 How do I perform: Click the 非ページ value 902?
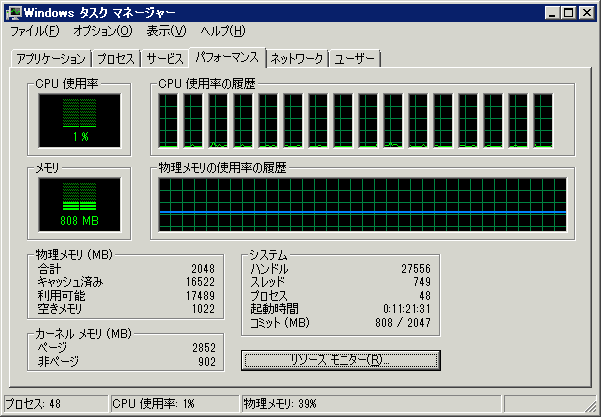tap(207, 361)
